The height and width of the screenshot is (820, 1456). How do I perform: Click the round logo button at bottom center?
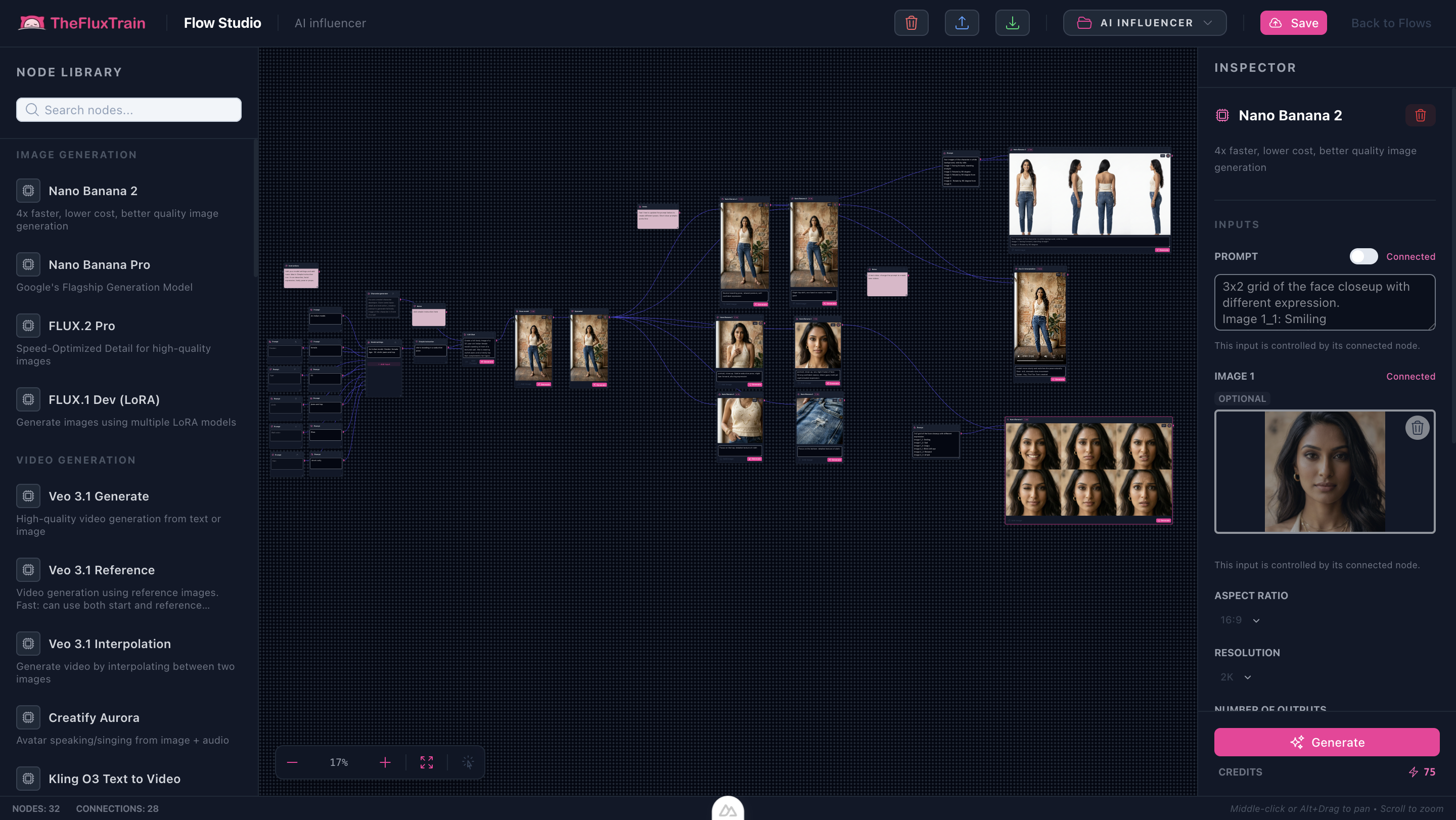click(728, 809)
